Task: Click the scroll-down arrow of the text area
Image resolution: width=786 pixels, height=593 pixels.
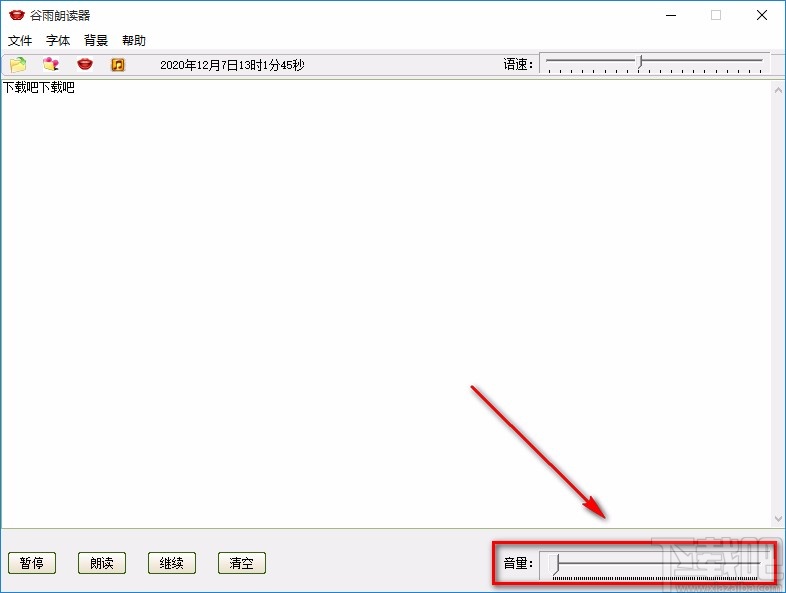Action: click(x=778, y=519)
